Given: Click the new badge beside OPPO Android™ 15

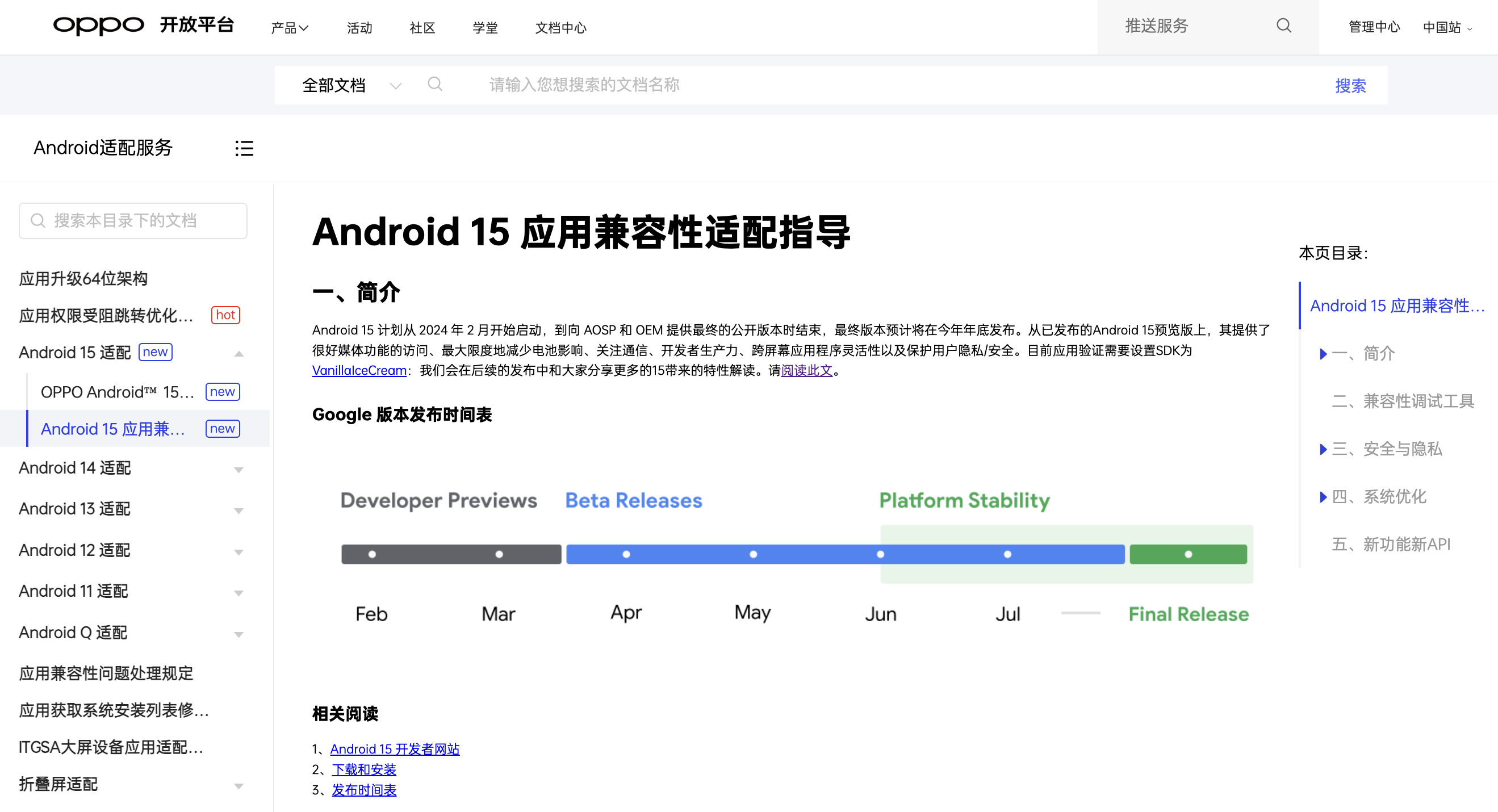Looking at the screenshot, I should tap(223, 391).
